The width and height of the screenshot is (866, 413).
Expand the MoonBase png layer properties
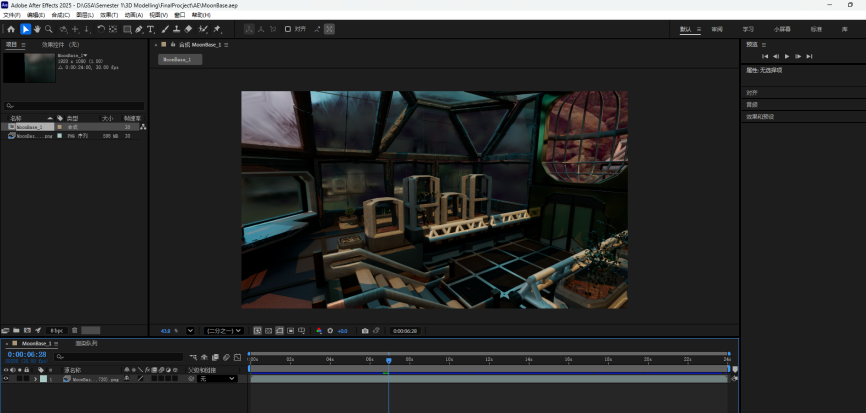(35, 379)
